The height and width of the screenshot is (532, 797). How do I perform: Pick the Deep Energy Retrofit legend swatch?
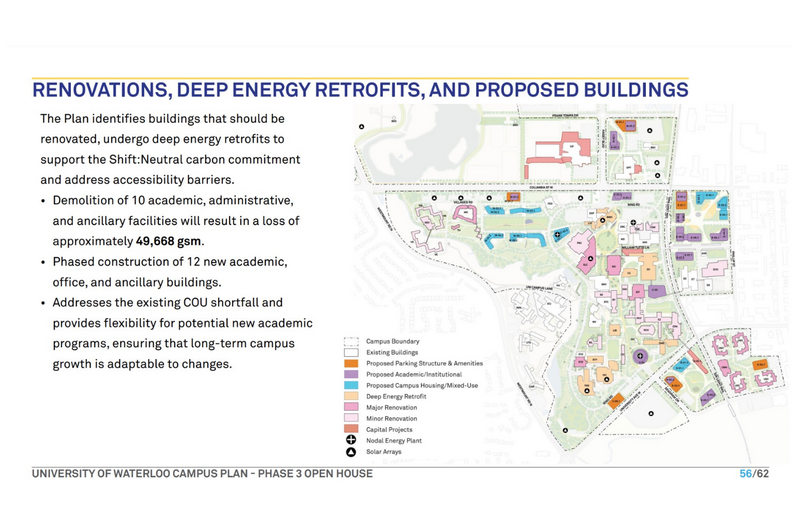click(x=350, y=396)
